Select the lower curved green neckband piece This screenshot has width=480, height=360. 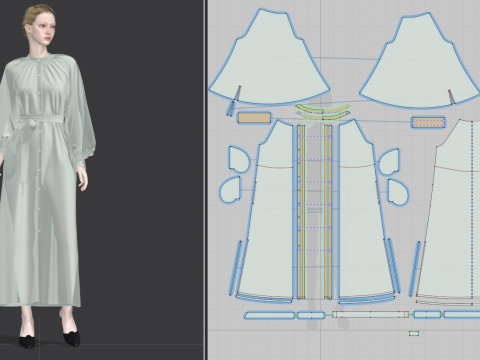(x=323, y=116)
